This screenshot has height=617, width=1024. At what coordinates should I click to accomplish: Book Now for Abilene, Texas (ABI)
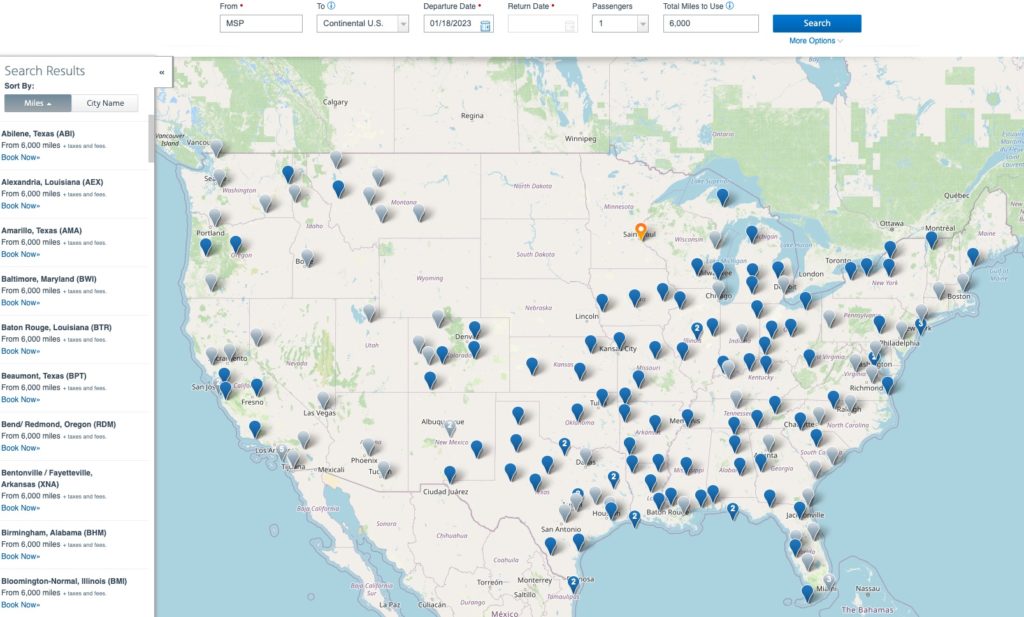click(20, 157)
